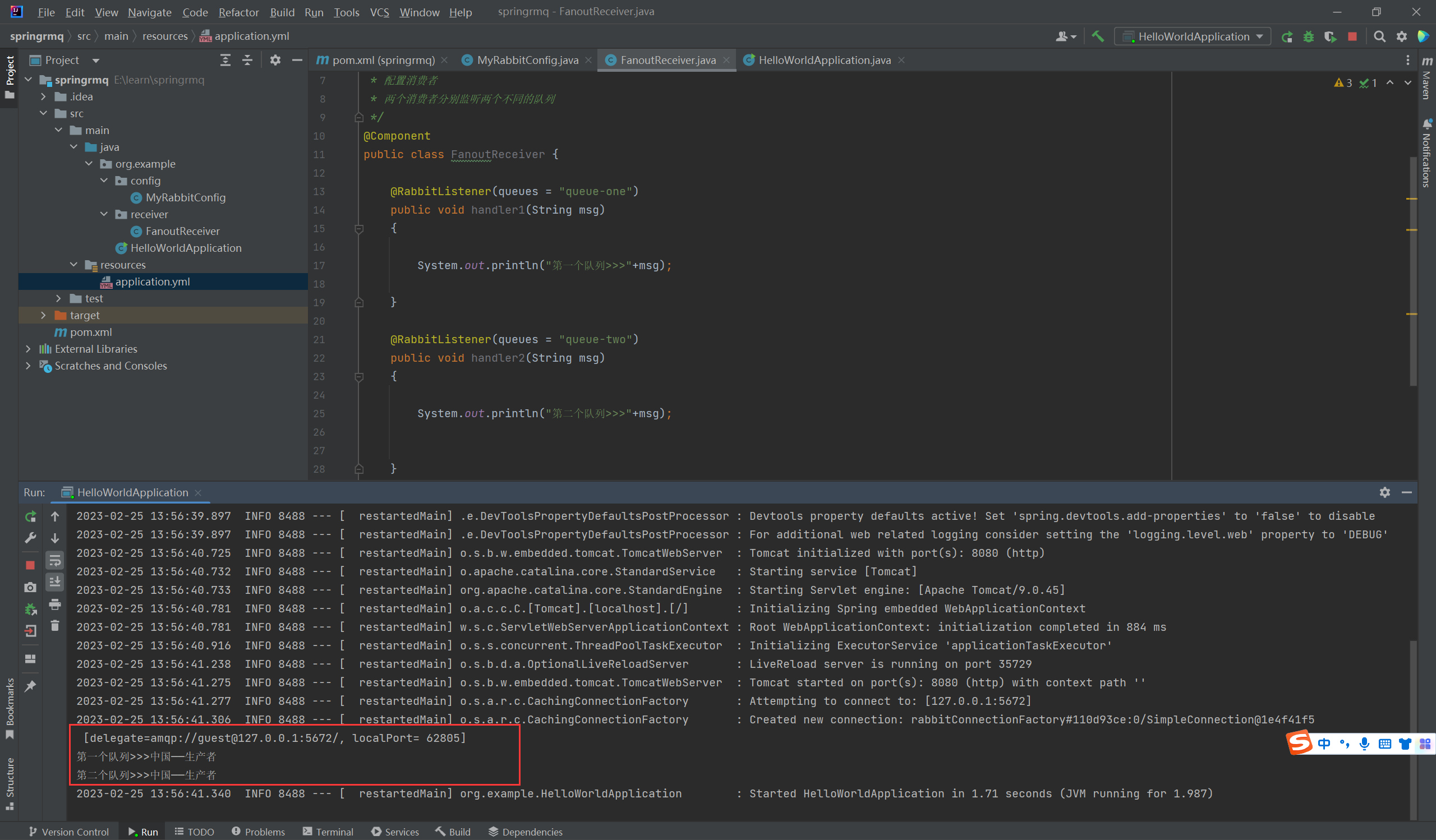Toggle the Pin Tab icon in Run panel
Screen dimensions: 1436x840
[31, 686]
